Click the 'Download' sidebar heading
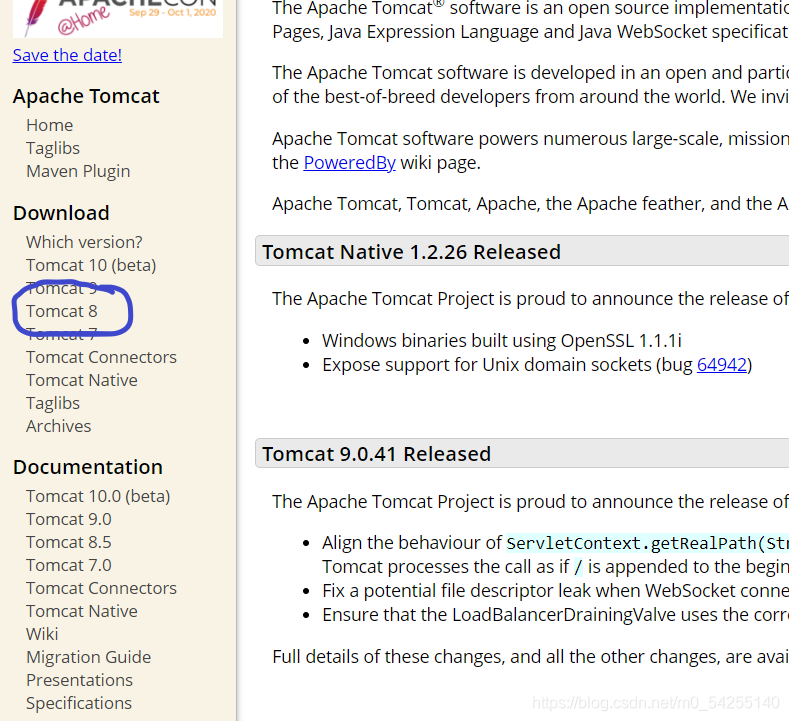Screen dimensions: 789x721 click(x=61, y=213)
